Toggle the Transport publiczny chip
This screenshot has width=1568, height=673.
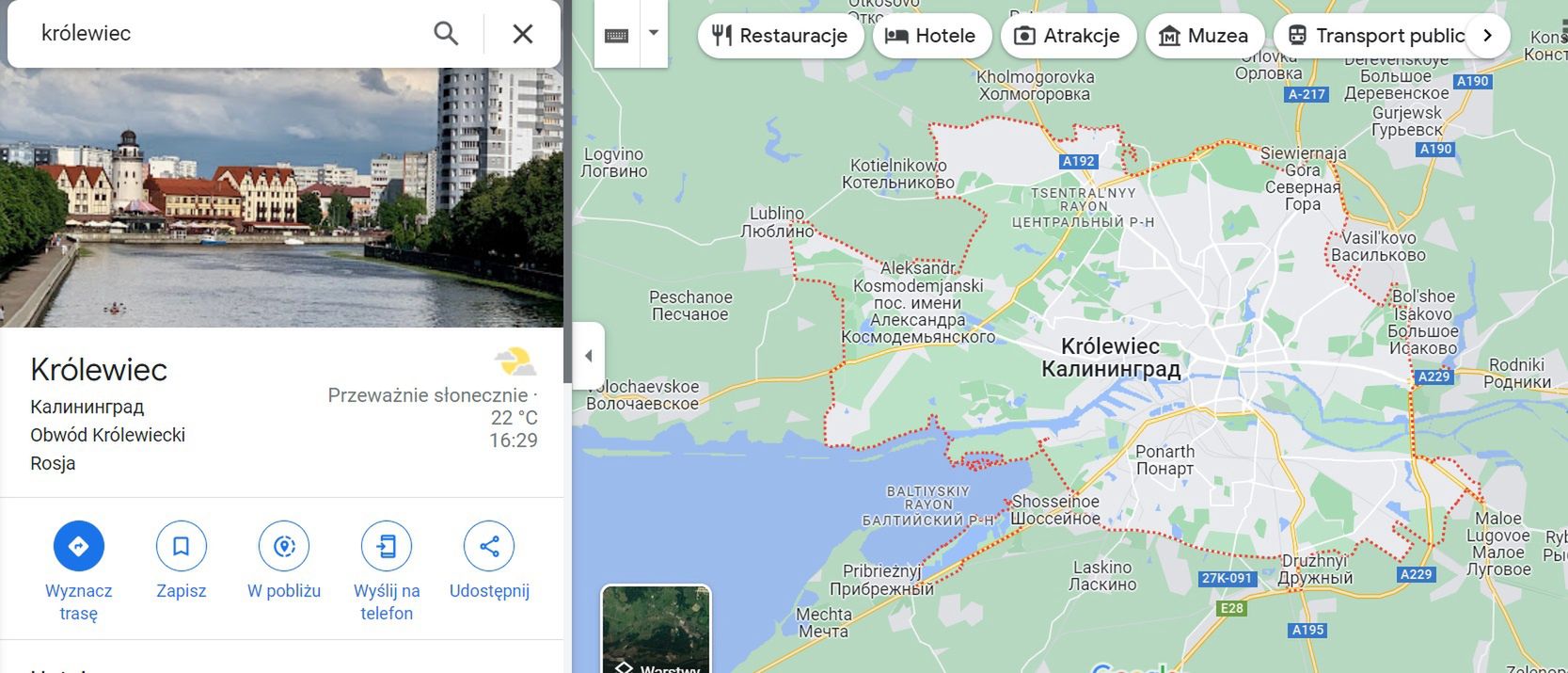(x=1376, y=36)
